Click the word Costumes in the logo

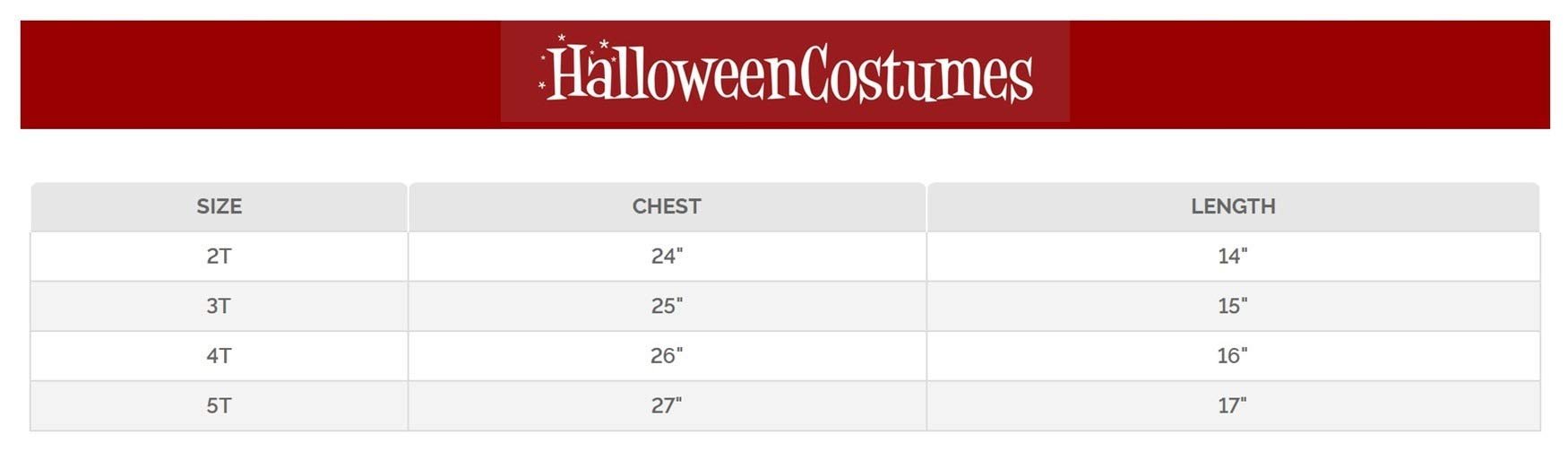(916, 74)
